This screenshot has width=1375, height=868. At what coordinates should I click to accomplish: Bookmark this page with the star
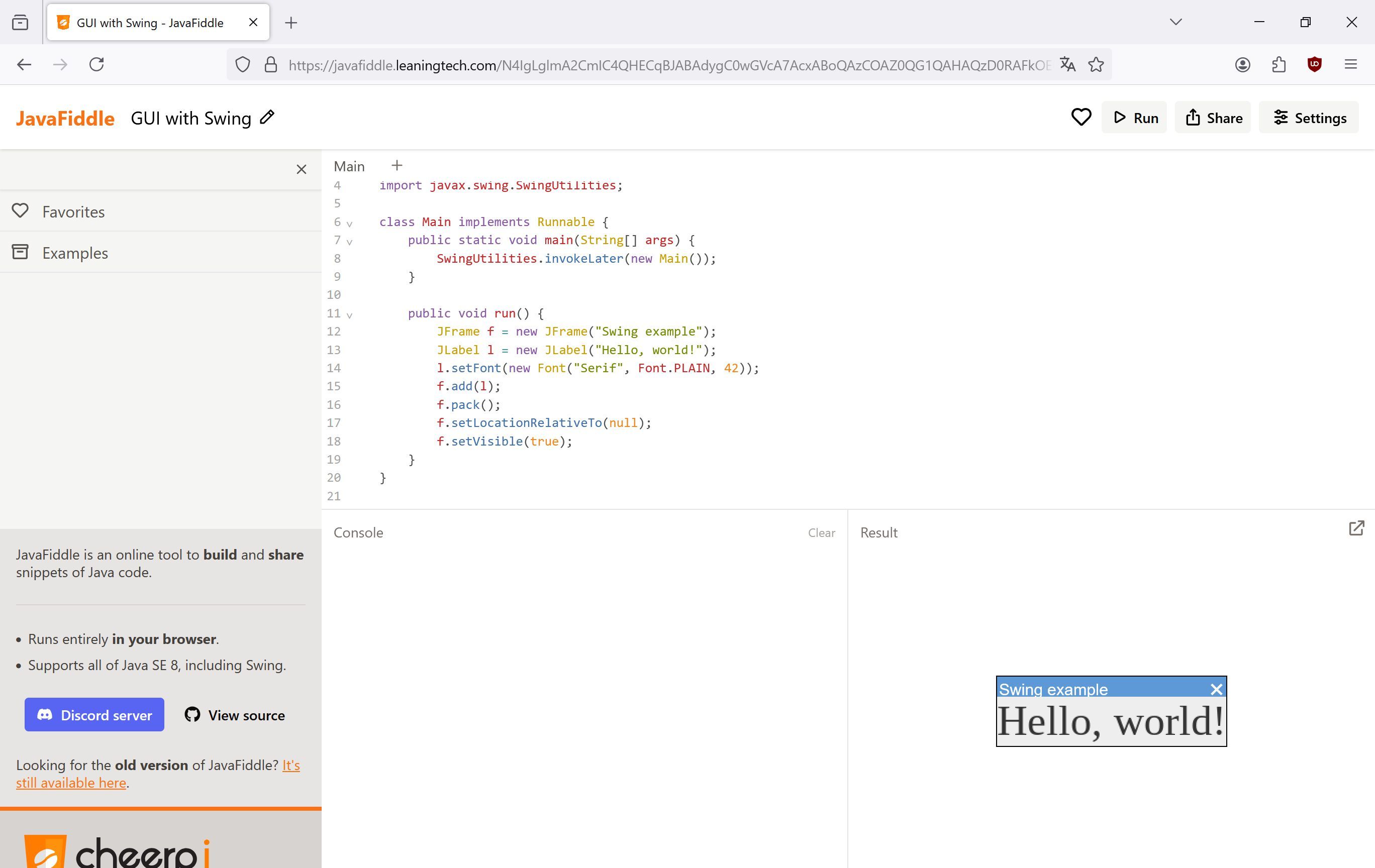point(1096,64)
